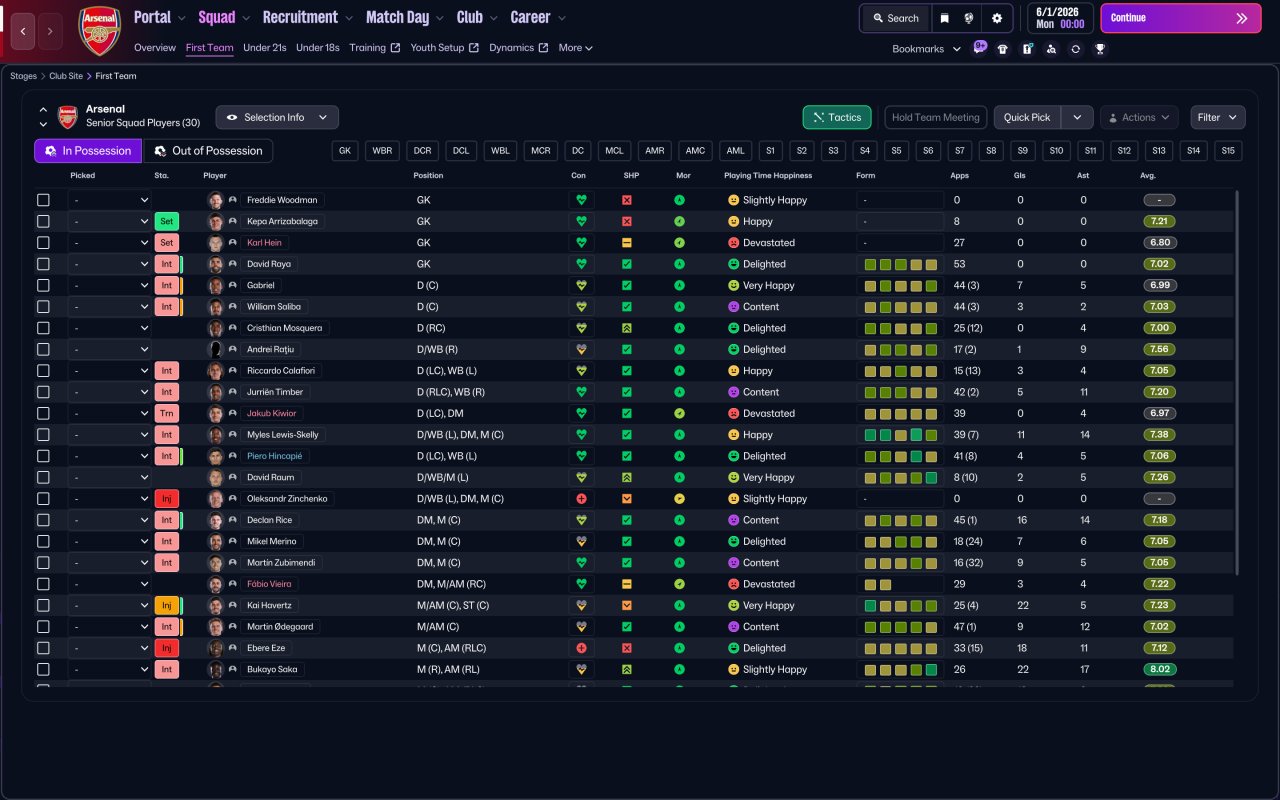
Task: Click Ebere Eze's red injury heart icon
Action: pos(581,648)
